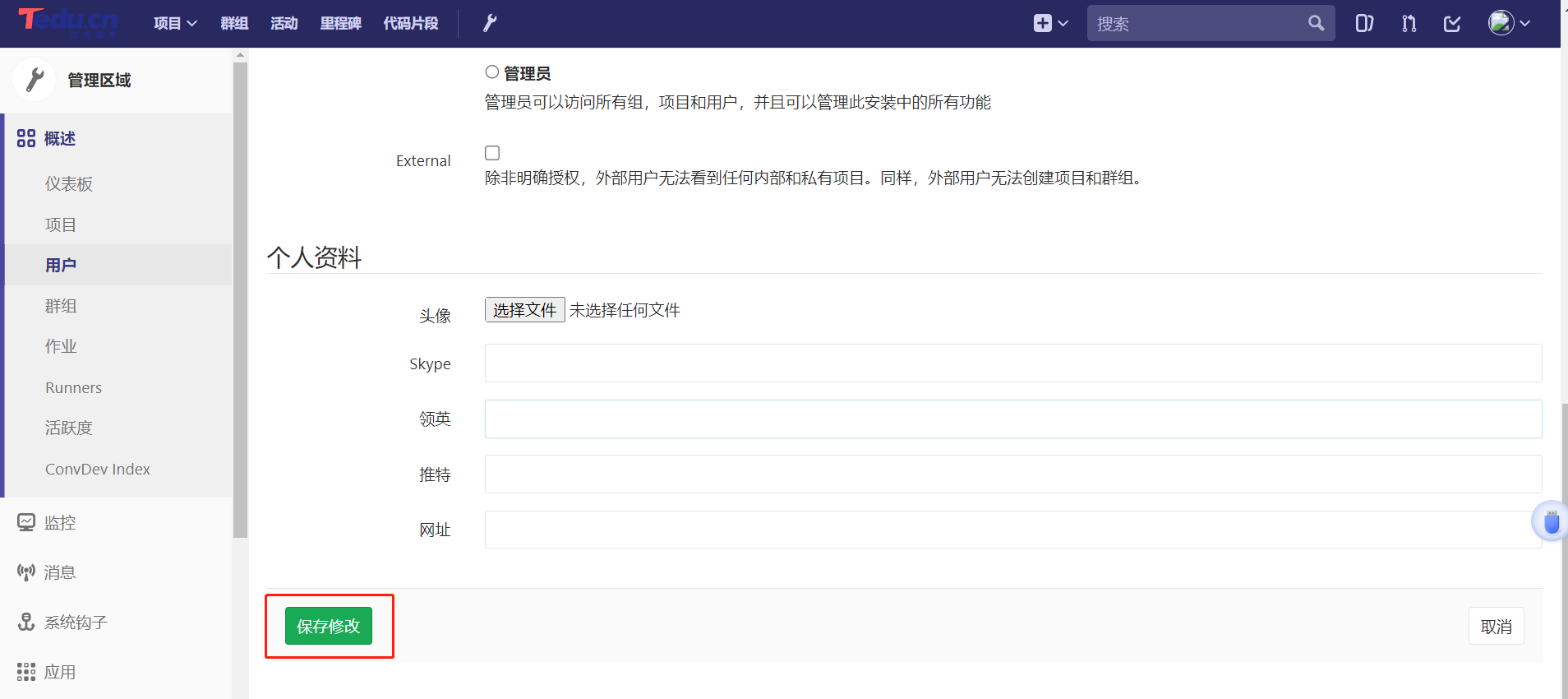Click the search magnifier icon
This screenshot has height=699, width=1568.
[x=1316, y=23]
